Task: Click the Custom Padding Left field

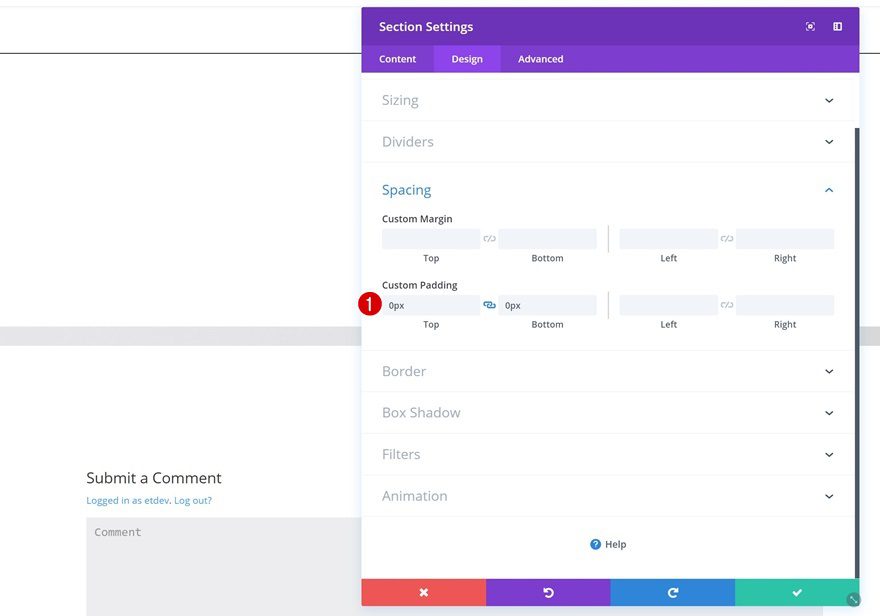Action: click(668, 305)
